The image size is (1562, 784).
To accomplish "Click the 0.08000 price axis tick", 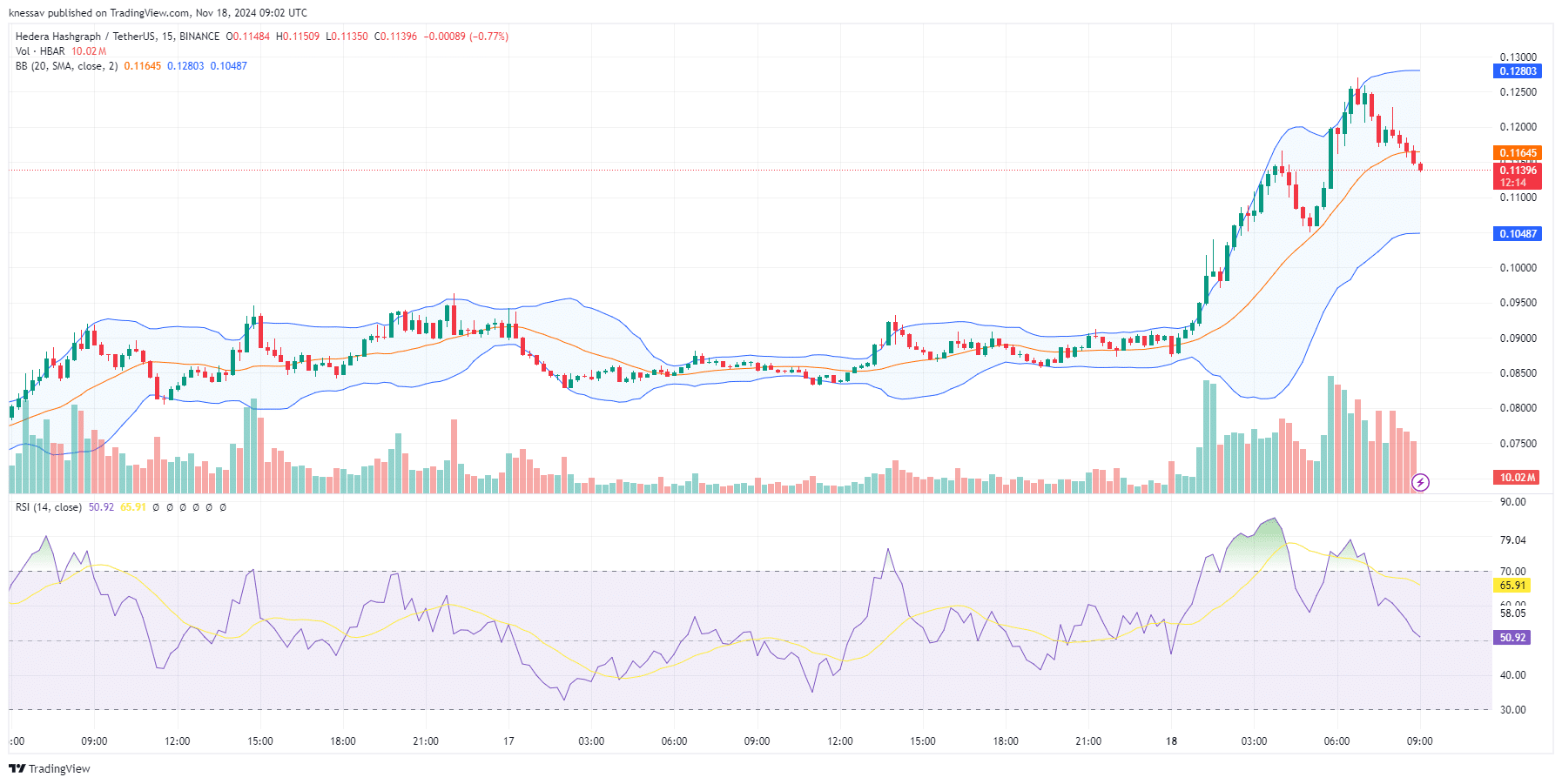I will (1518, 408).
